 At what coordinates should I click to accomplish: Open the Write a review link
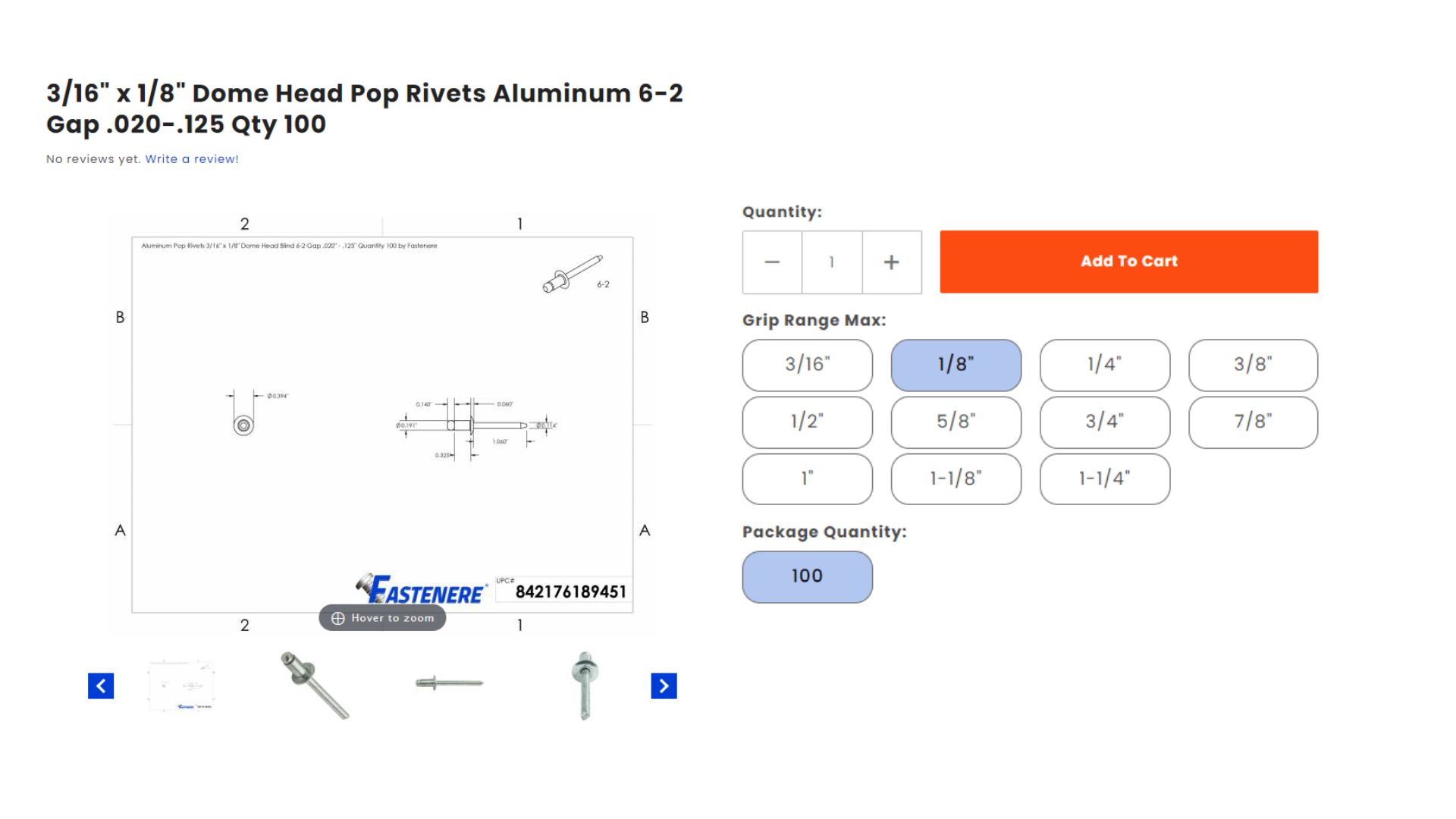[x=191, y=158]
